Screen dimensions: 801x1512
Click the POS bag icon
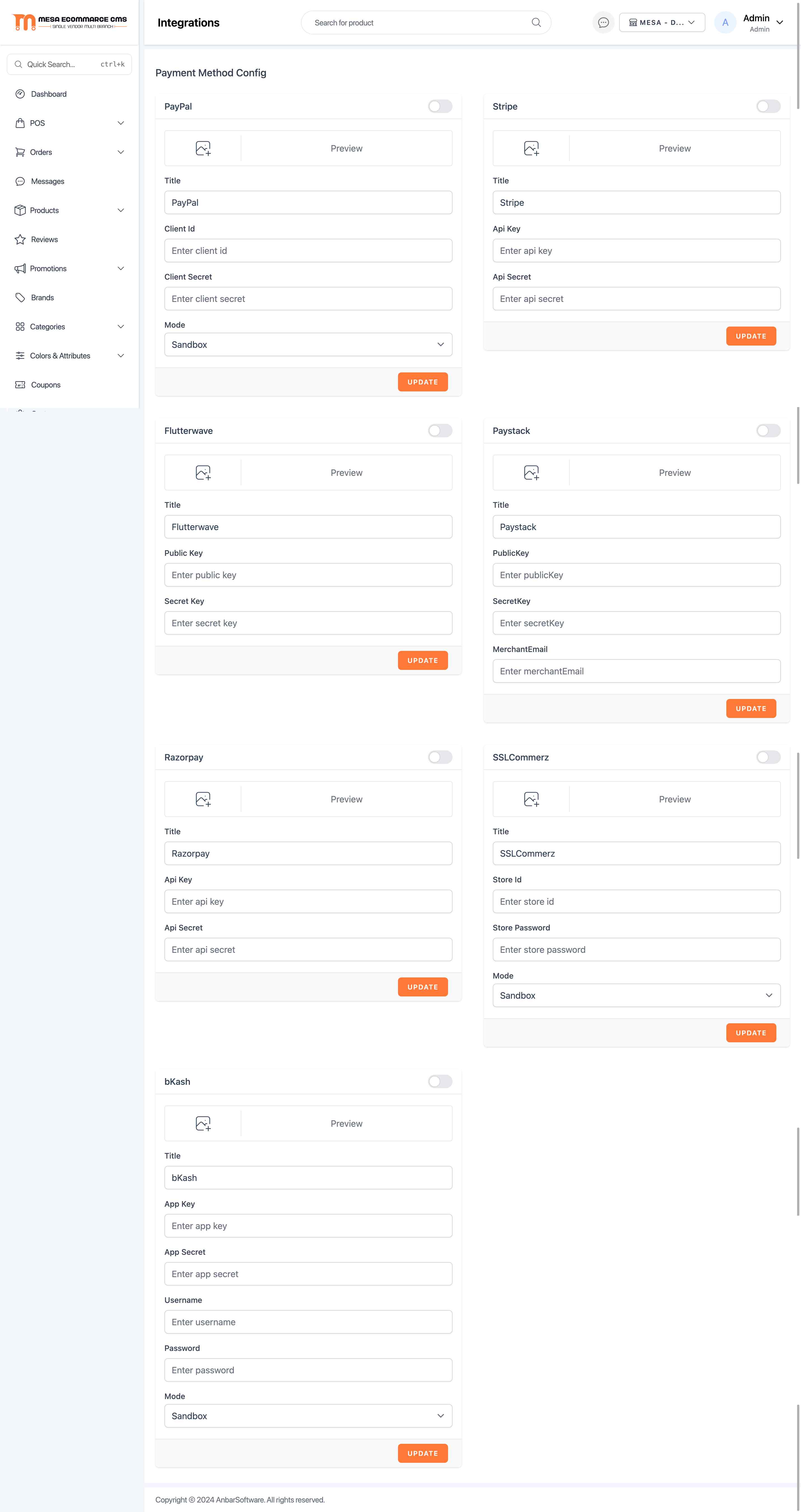(x=20, y=123)
